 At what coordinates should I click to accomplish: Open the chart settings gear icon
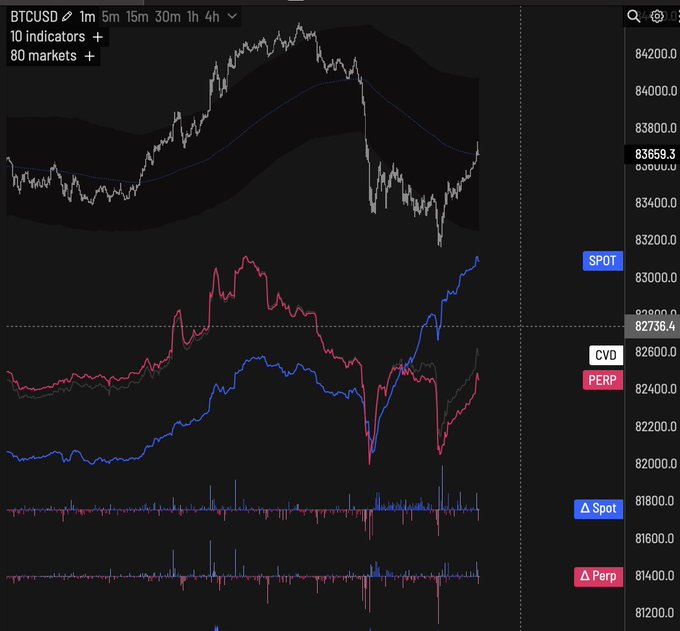pyautogui.click(x=657, y=16)
